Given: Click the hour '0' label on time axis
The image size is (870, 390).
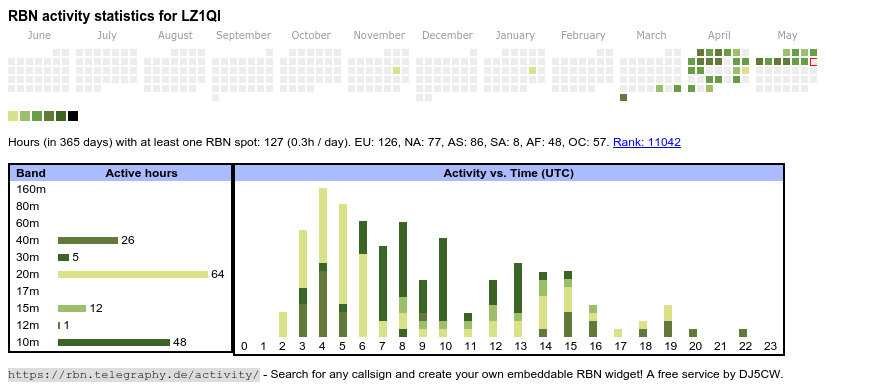Looking at the screenshot, I should (x=244, y=347).
